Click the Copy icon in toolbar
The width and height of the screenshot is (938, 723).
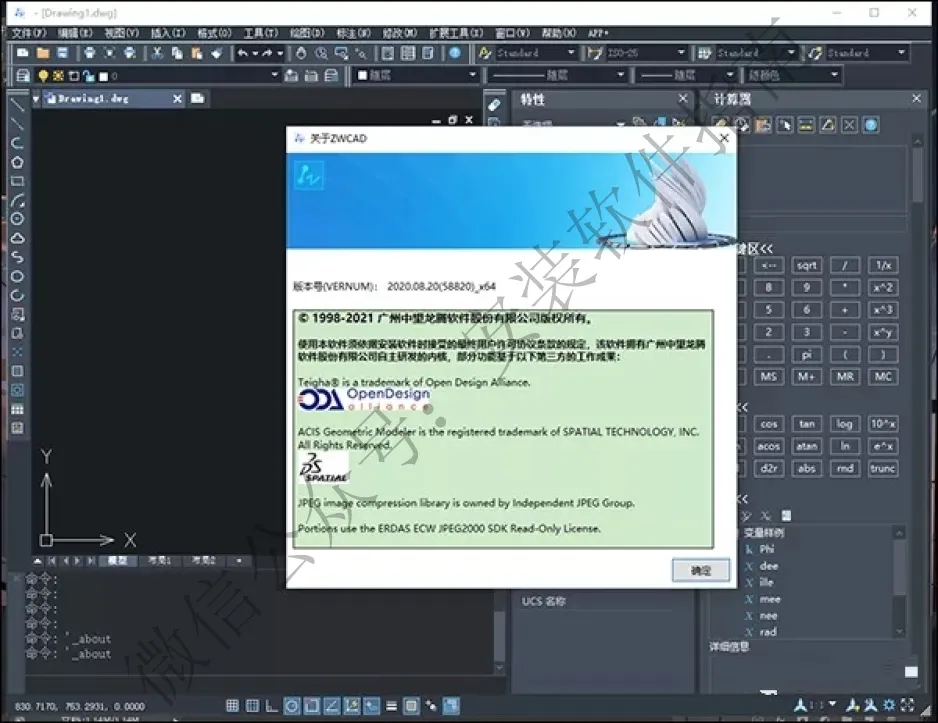click(177, 53)
